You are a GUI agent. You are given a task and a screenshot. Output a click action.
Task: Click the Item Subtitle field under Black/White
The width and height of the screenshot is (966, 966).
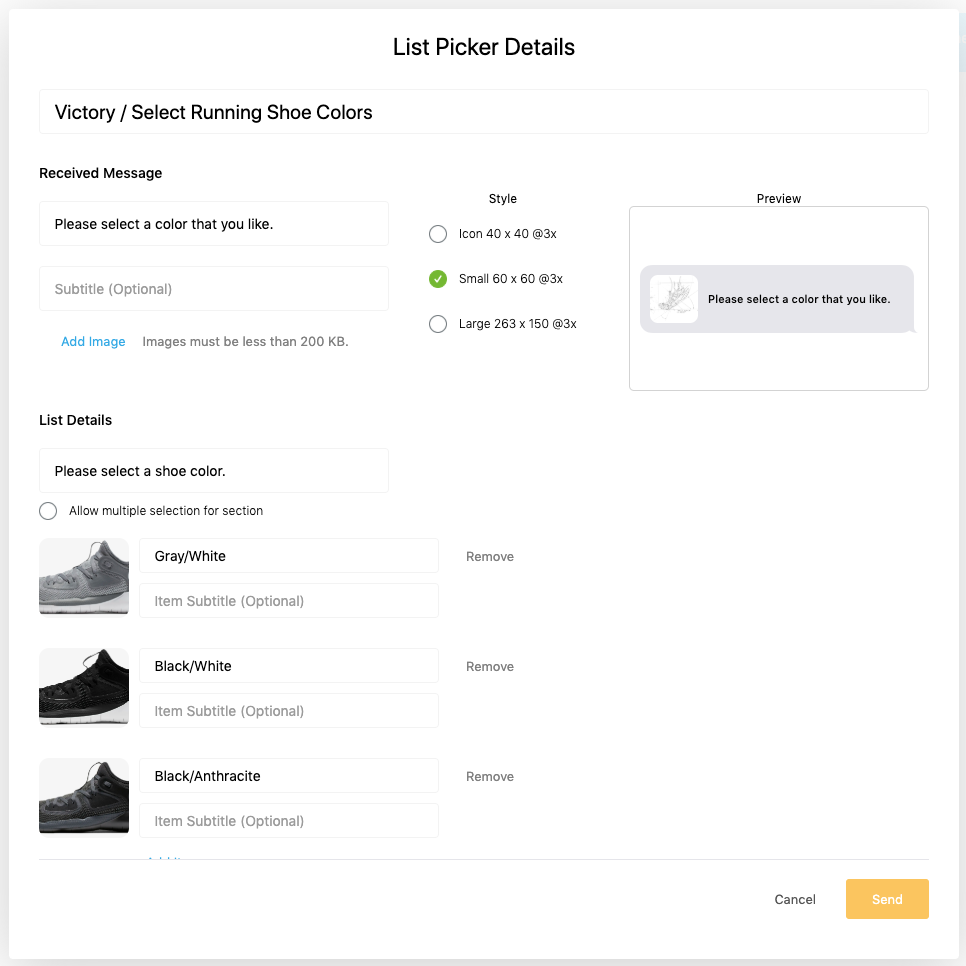[x=289, y=710]
